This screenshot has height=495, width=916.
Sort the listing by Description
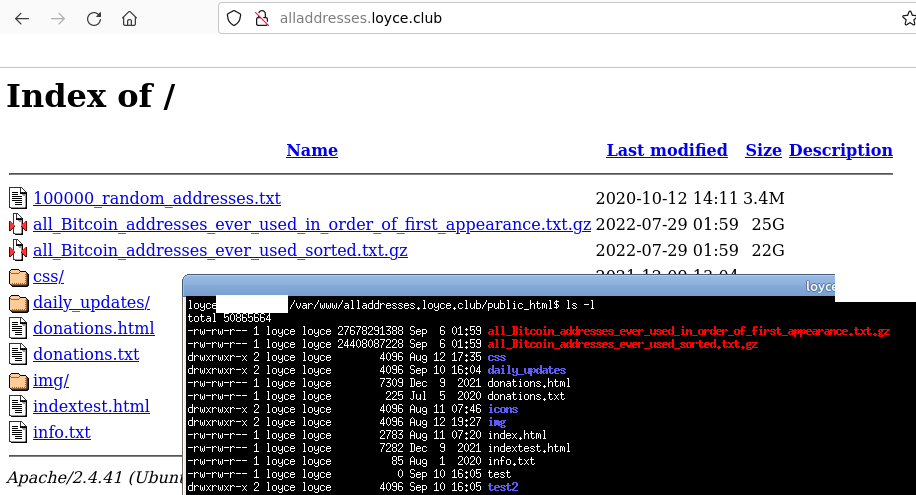(841, 150)
